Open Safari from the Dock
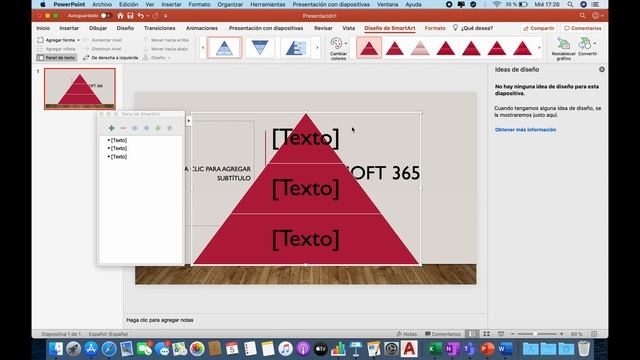The width and height of the screenshot is (640, 360). [x=109, y=349]
